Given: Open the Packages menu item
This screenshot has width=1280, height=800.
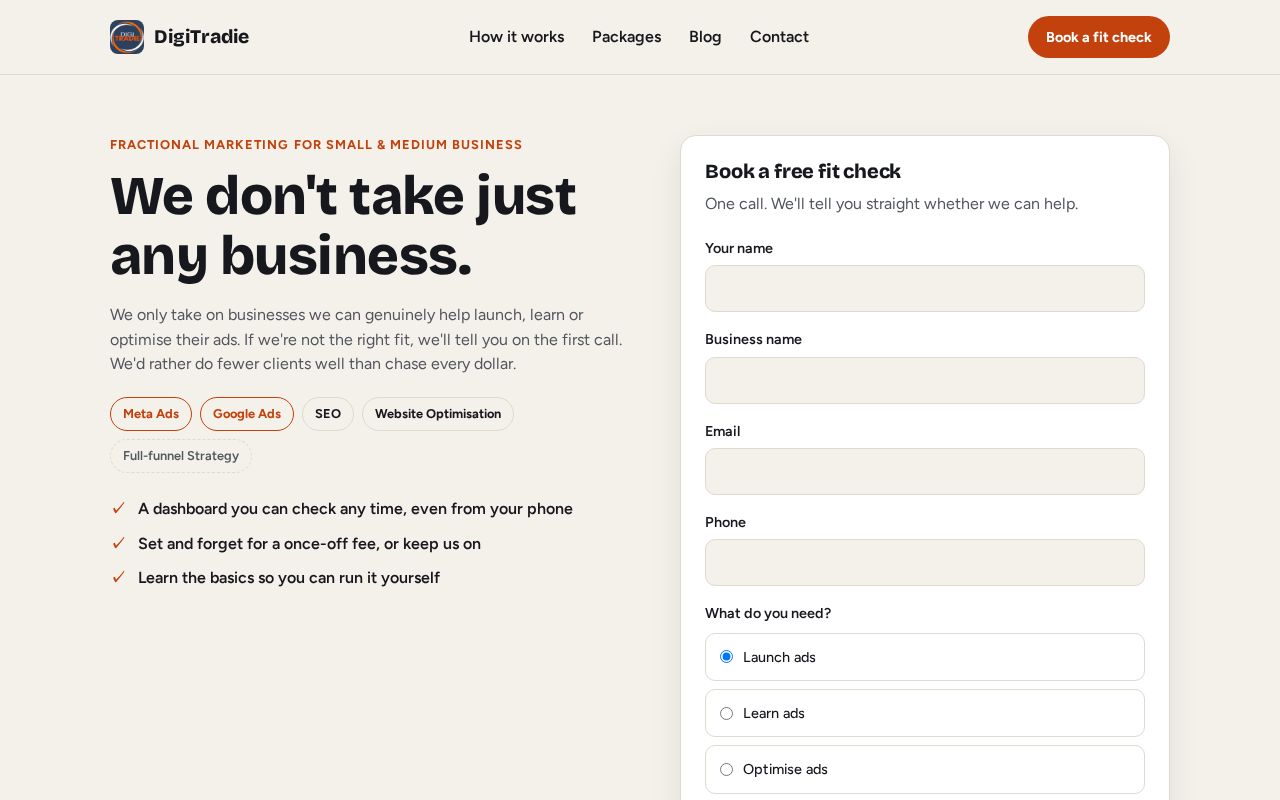Looking at the screenshot, I should [627, 37].
